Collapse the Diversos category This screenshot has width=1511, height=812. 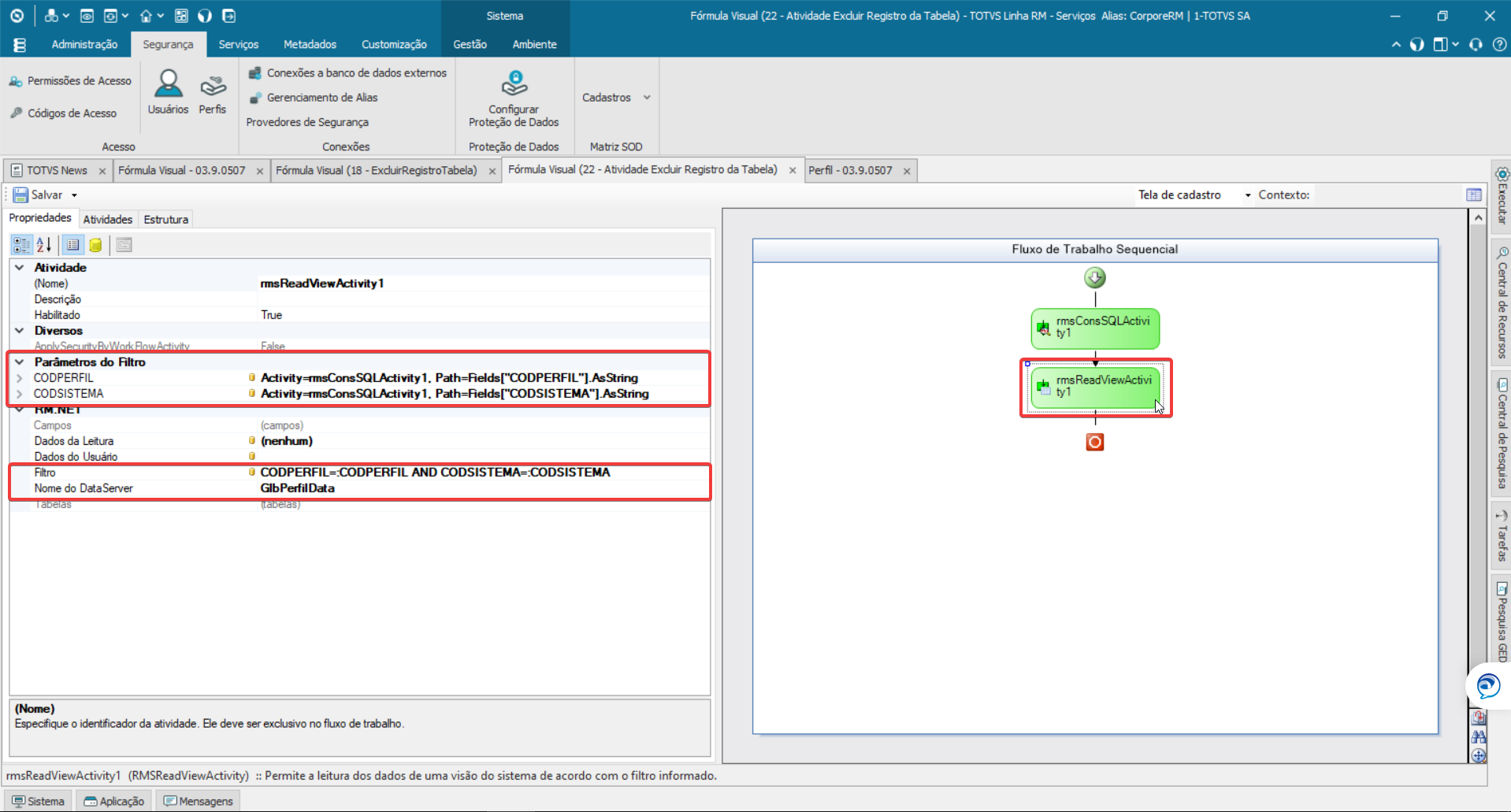pos(20,331)
